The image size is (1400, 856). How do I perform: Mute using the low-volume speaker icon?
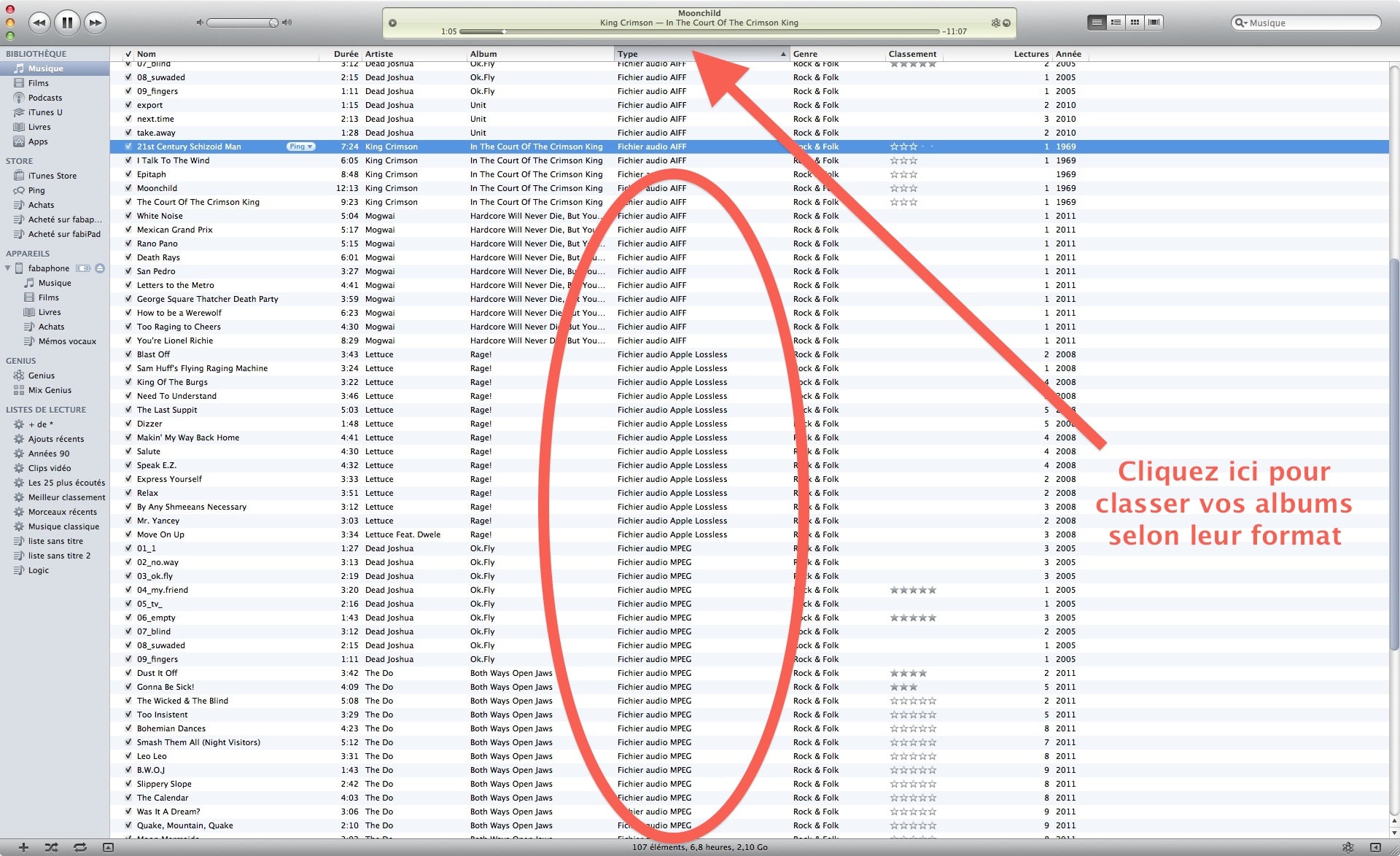(200, 23)
